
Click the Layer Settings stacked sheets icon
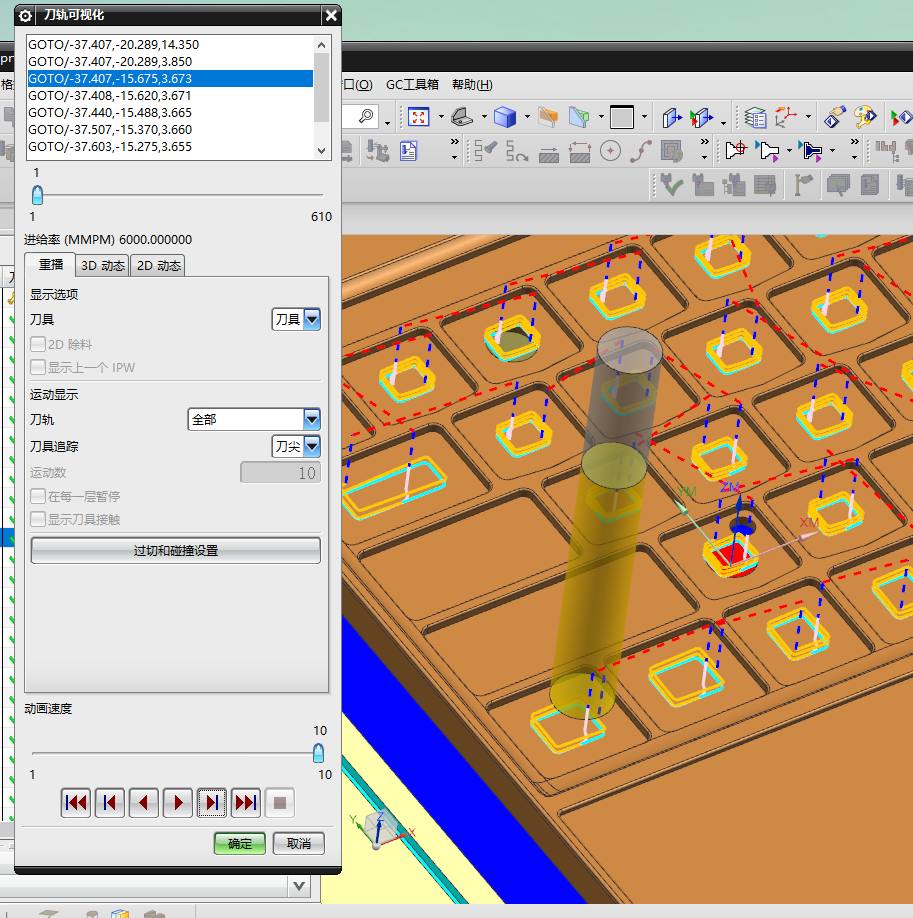(755, 118)
